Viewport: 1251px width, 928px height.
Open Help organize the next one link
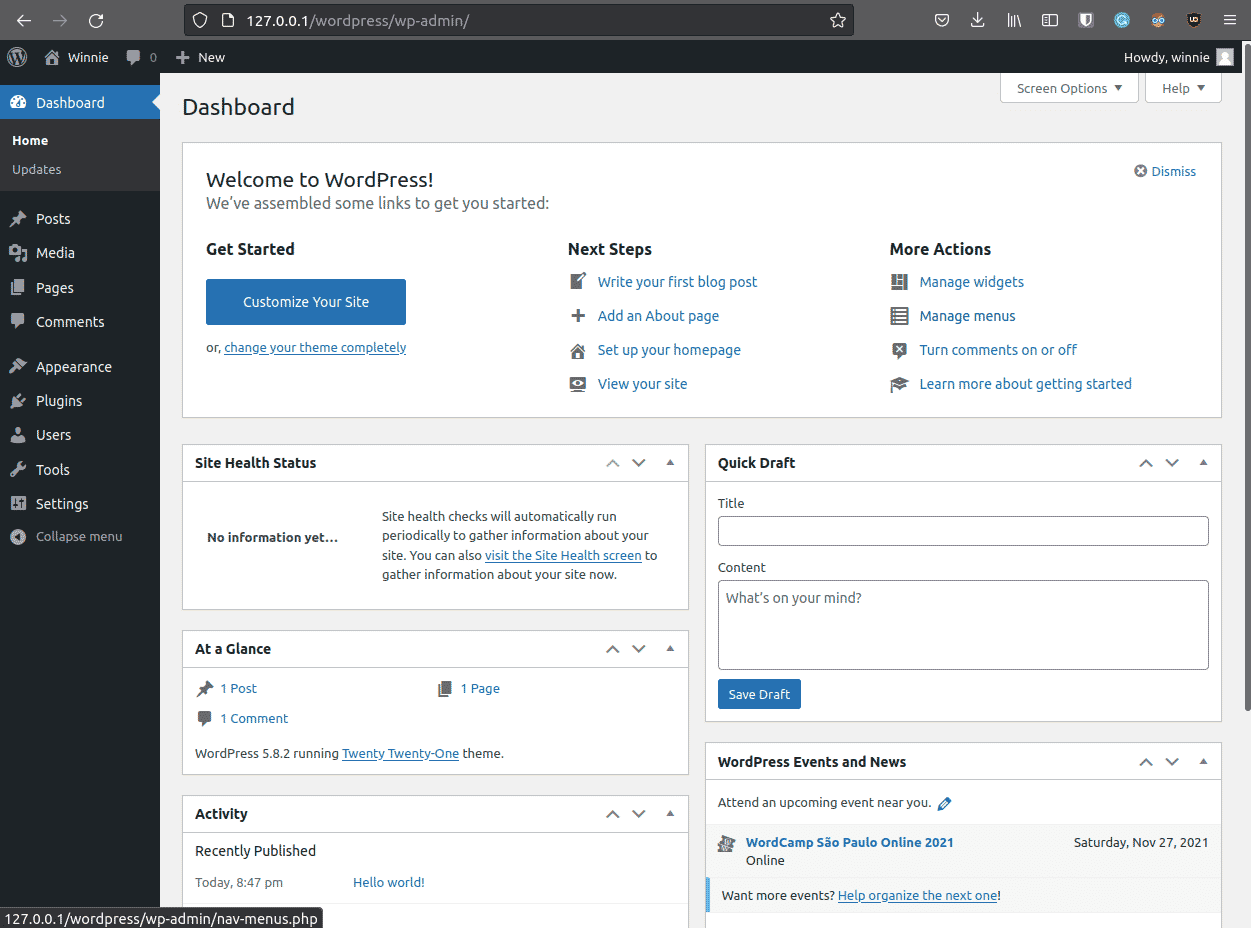pyautogui.click(x=917, y=895)
